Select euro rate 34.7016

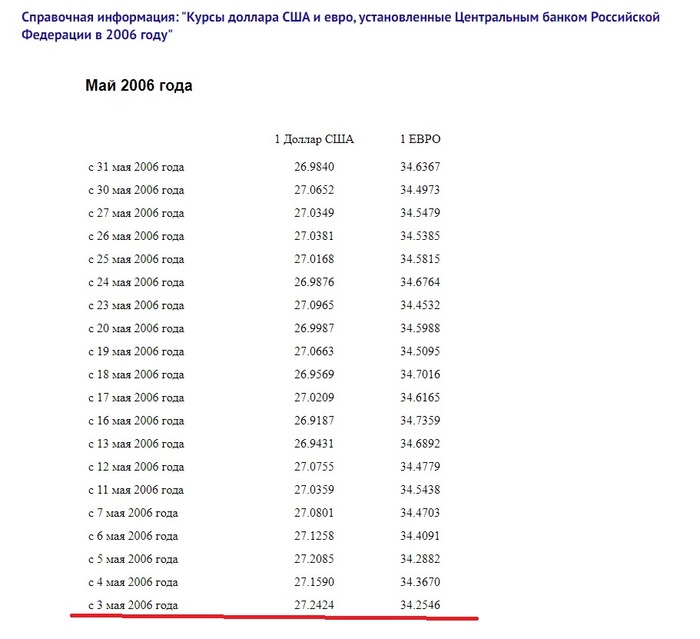tap(420, 375)
